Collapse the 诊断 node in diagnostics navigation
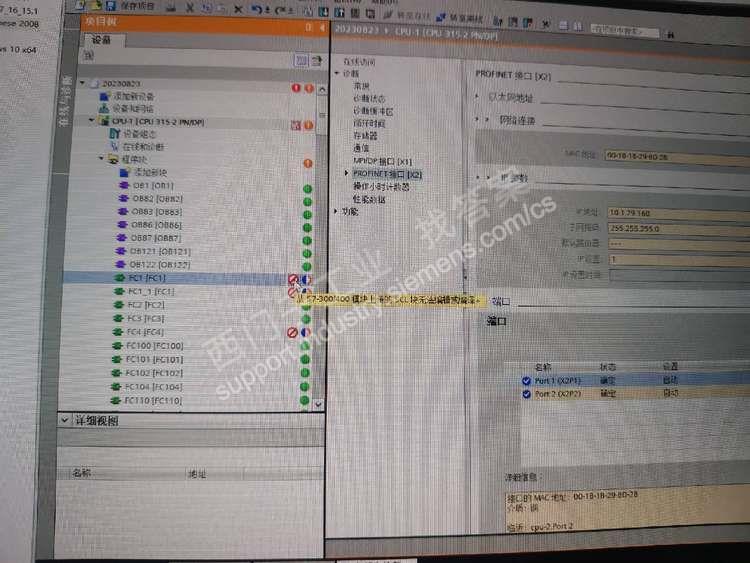The image size is (750, 563). (337, 73)
